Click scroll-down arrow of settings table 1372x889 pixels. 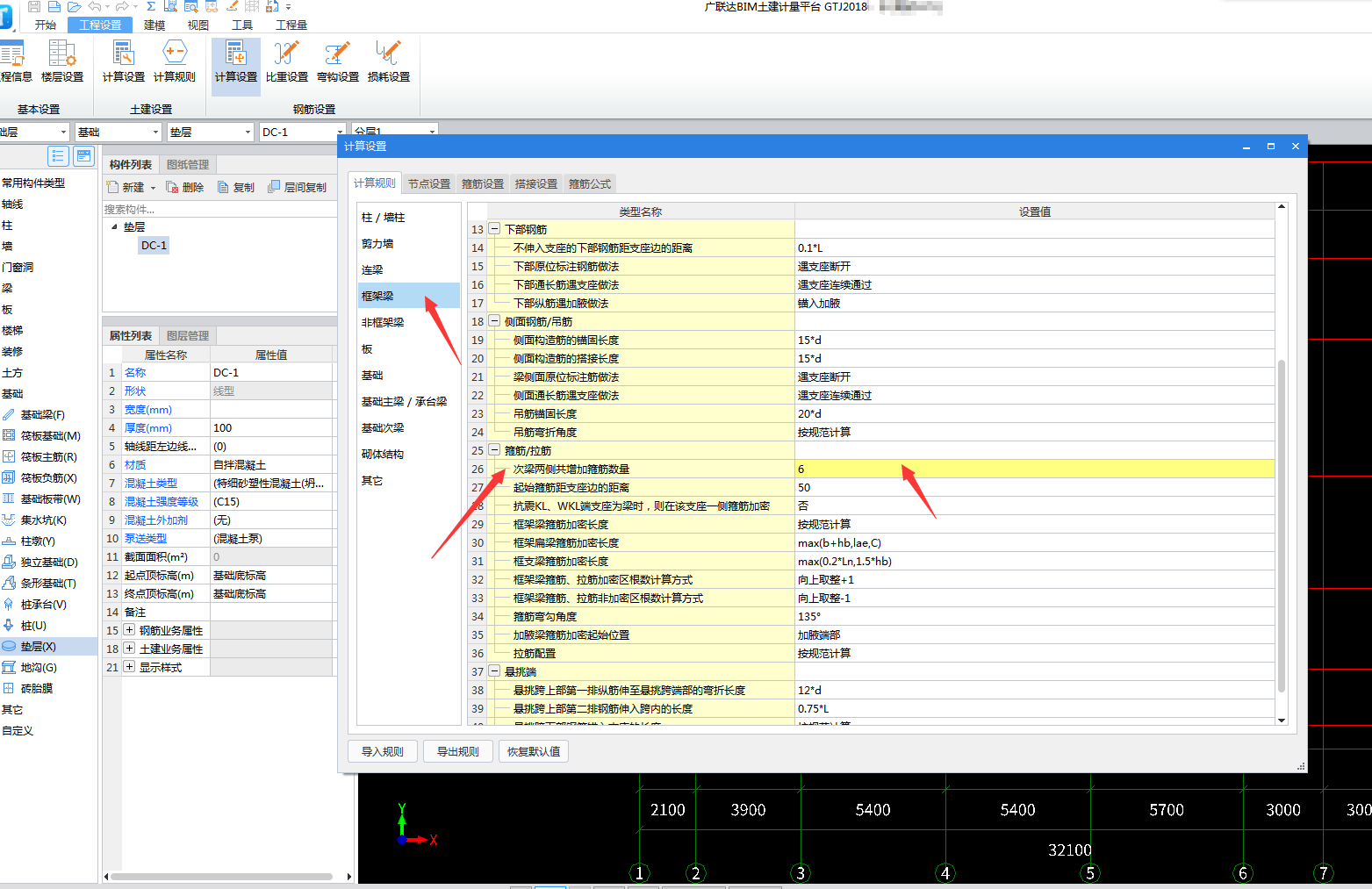tap(1282, 721)
